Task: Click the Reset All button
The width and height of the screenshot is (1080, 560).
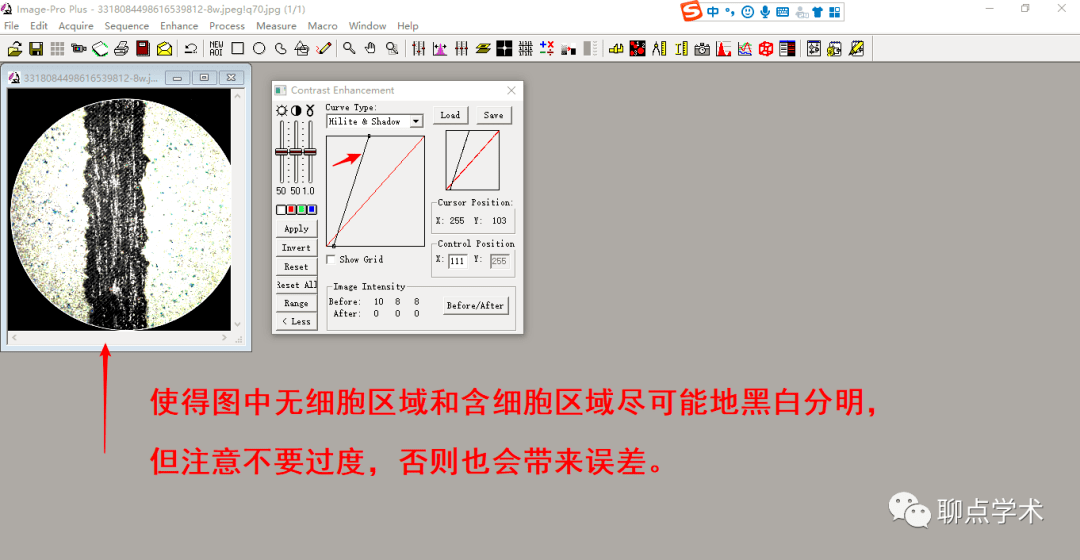Action: click(x=297, y=284)
